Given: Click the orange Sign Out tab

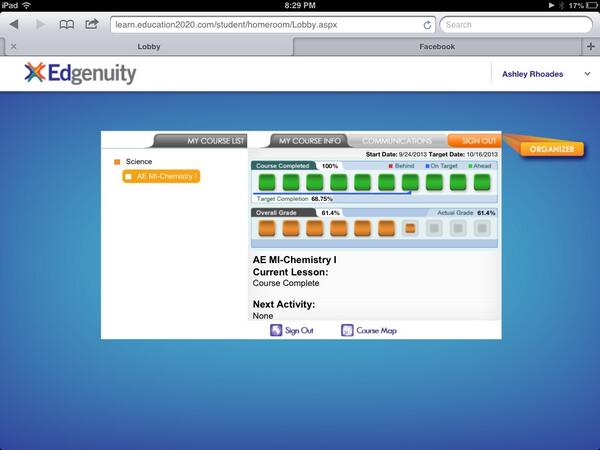Looking at the screenshot, I should [474, 141].
